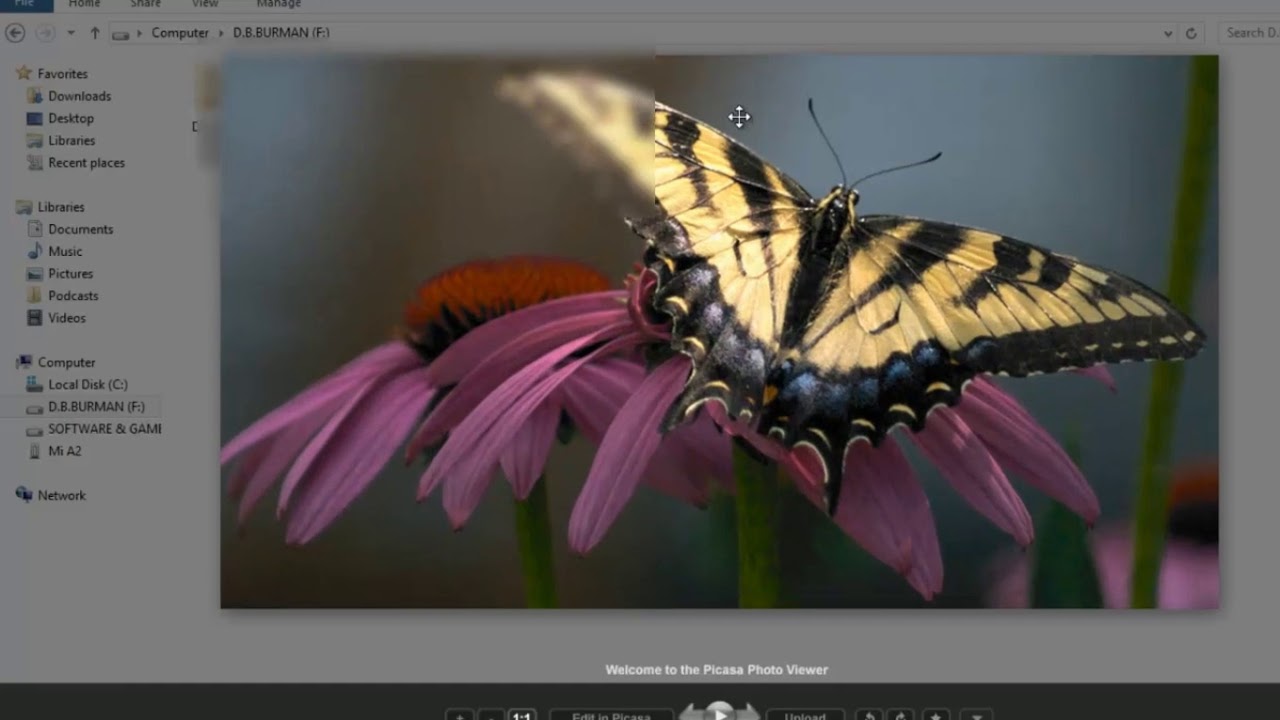Select Computer in address breadcrumb
Image resolution: width=1280 pixels, height=720 pixels.
(180, 33)
